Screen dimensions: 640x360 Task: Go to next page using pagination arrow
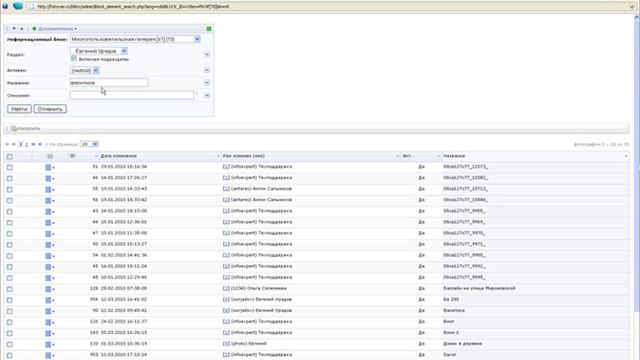coord(33,144)
